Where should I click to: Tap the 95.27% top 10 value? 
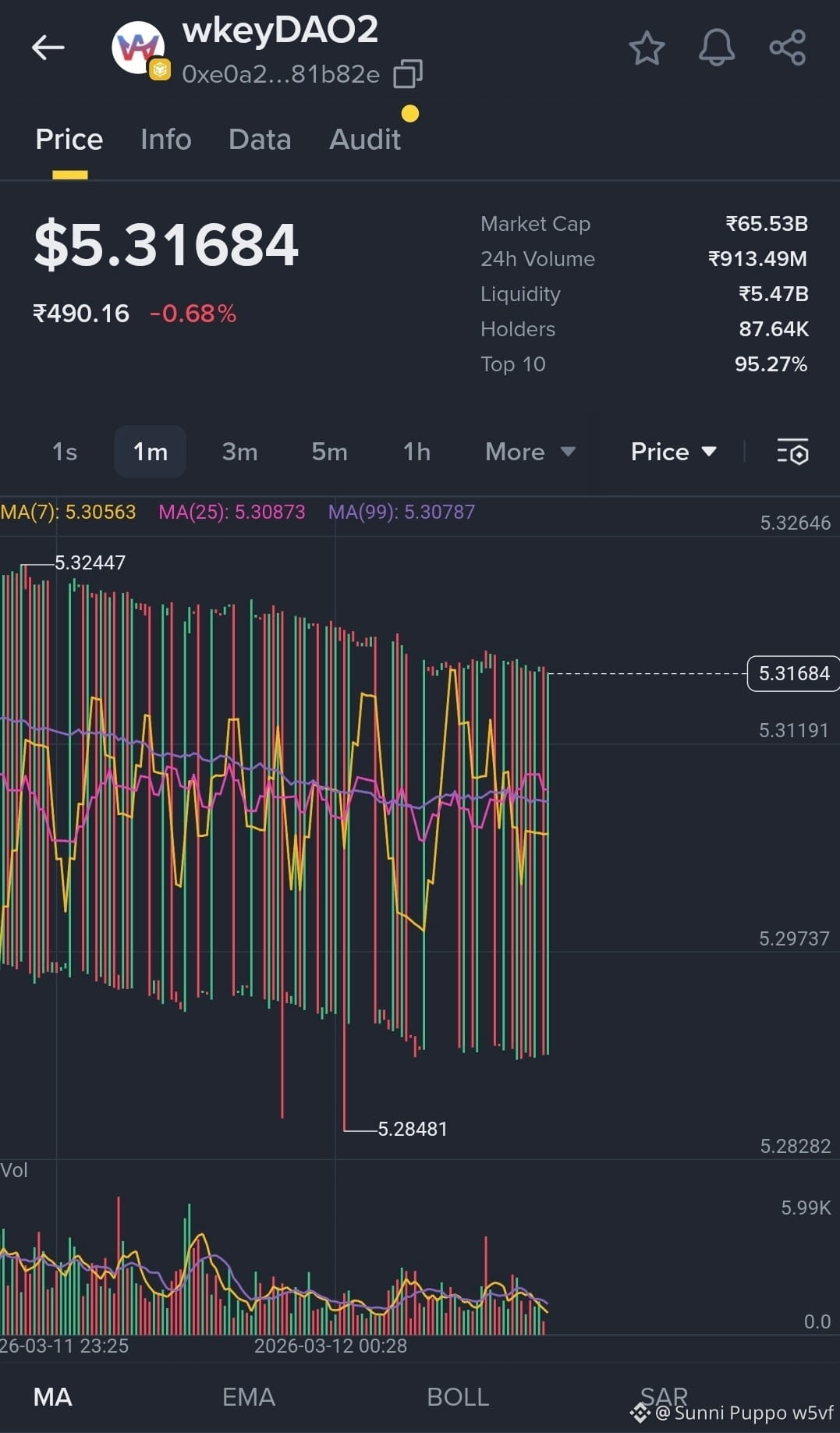771,364
